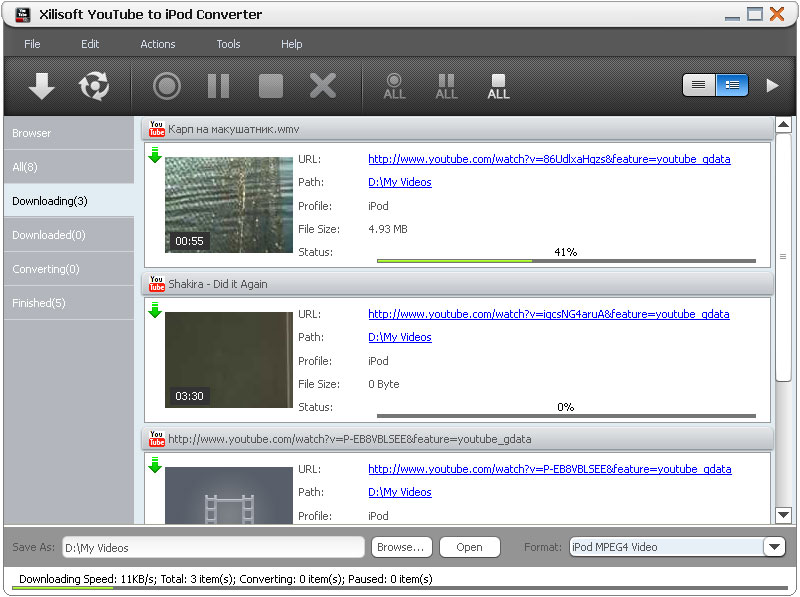Expand the toolbar's right arrow panel

pos(772,86)
